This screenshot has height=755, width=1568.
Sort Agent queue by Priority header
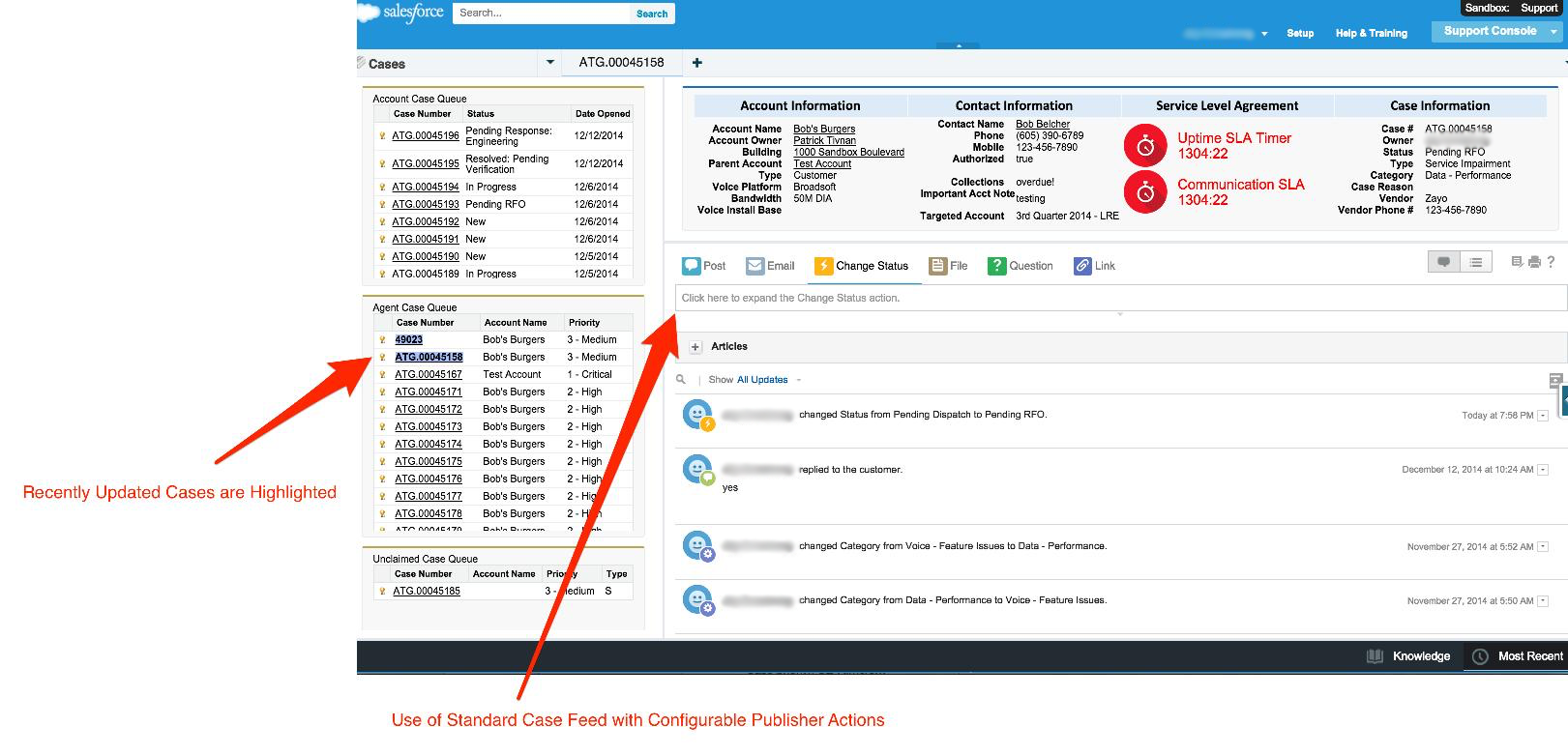point(584,323)
